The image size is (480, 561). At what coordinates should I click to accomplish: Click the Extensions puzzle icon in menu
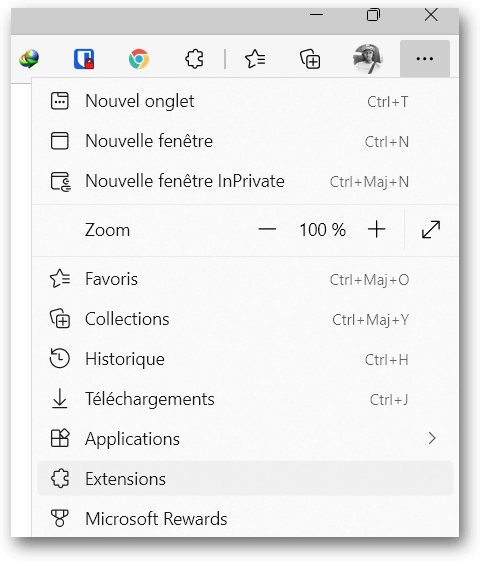pos(60,478)
